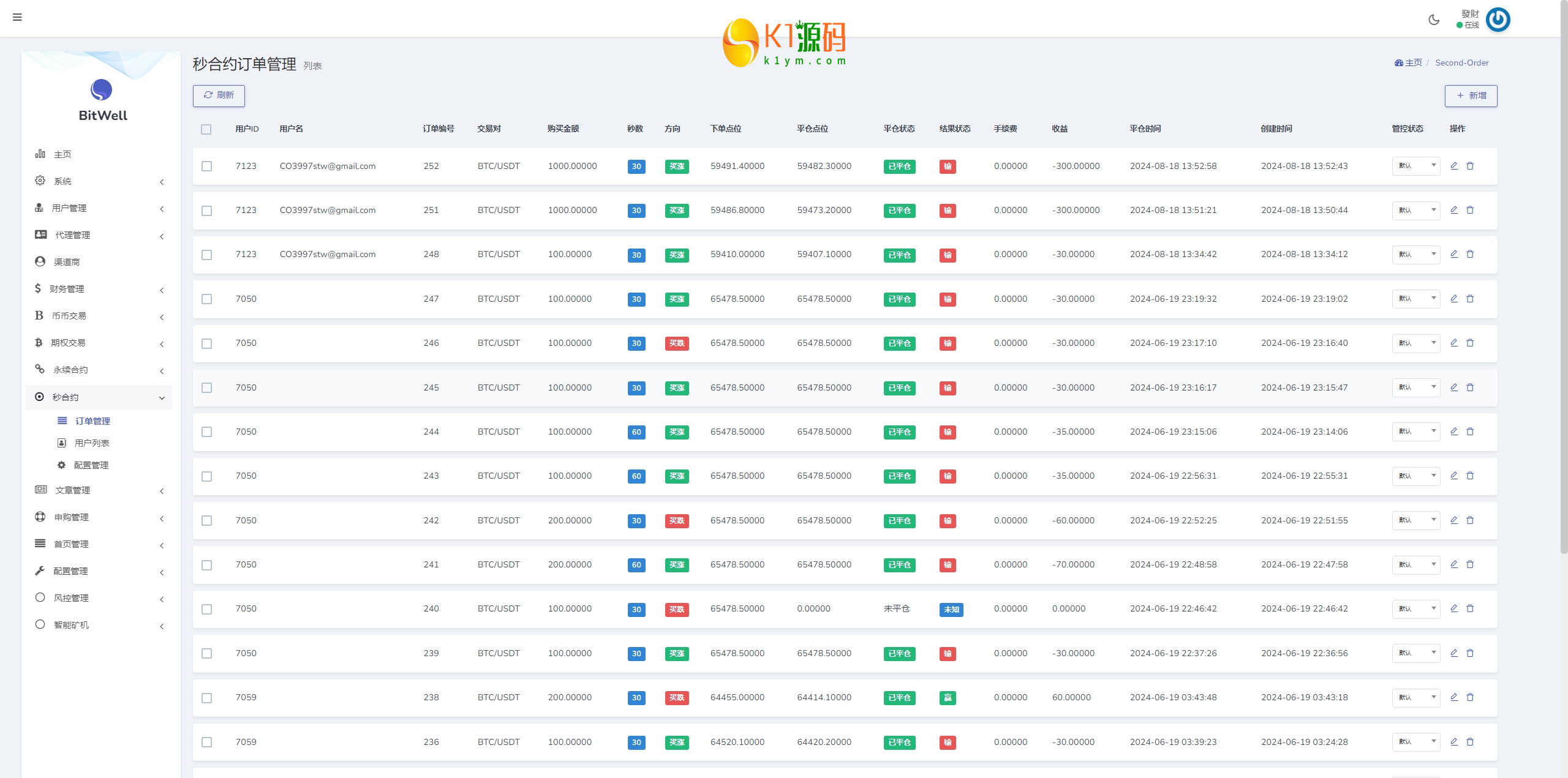This screenshot has height=778, width=1568.
Task: Click the blue power profile icon
Action: pyautogui.click(x=1498, y=20)
